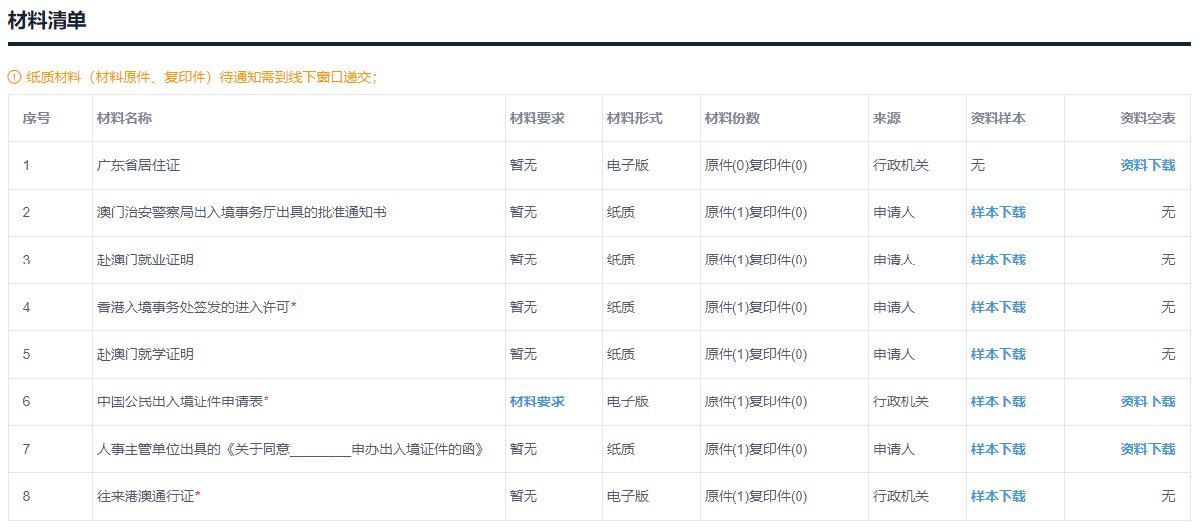Screen dimensions: 1200x529
Task: Click the 材料名称 column header
Action: pyautogui.click(x=125, y=118)
